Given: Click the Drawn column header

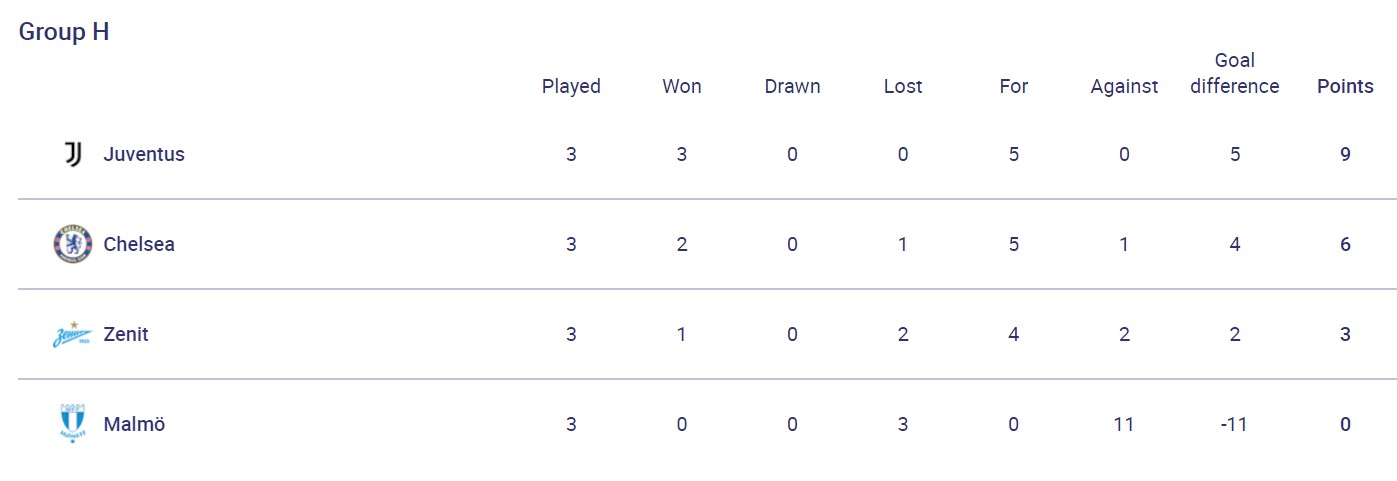Looking at the screenshot, I should tap(792, 86).
